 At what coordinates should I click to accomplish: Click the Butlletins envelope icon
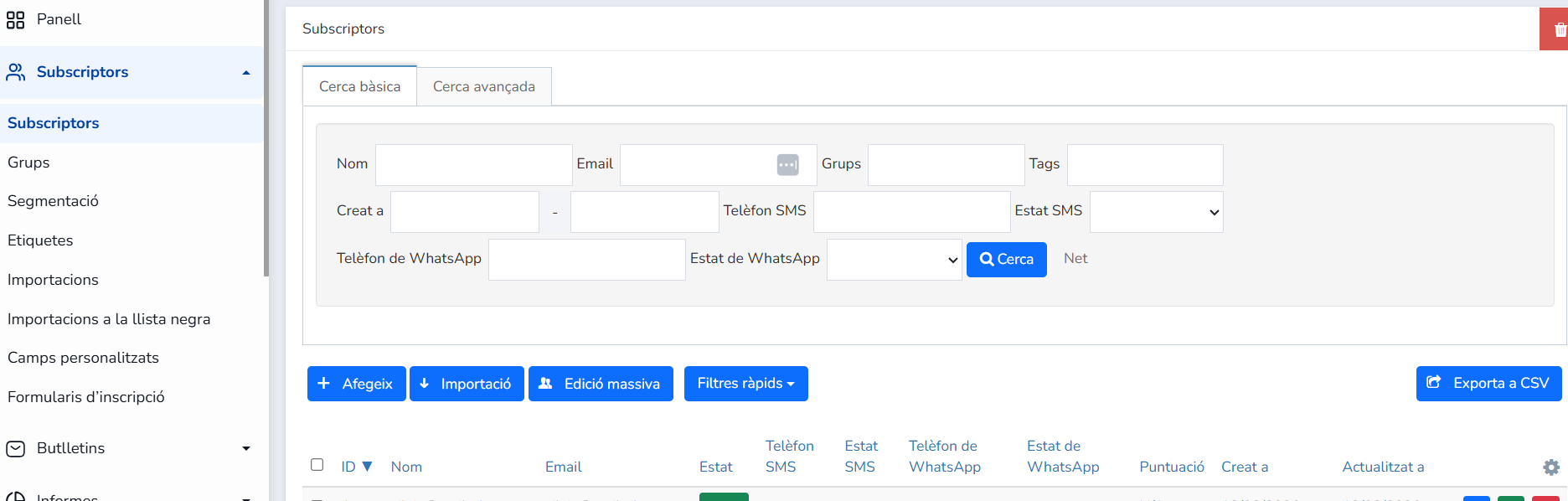pyautogui.click(x=16, y=449)
